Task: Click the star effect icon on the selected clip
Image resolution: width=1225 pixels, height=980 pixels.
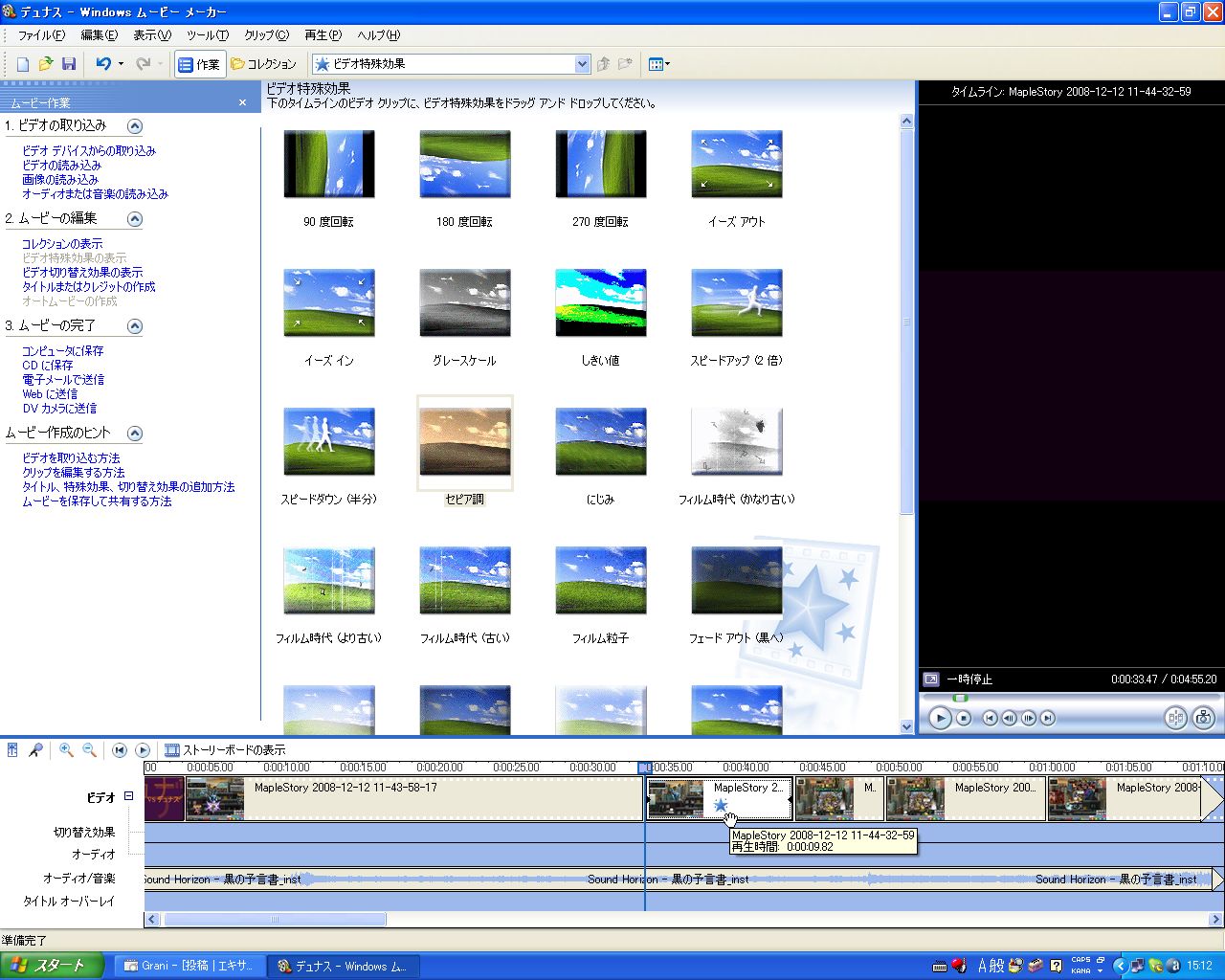Action: click(x=721, y=806)
